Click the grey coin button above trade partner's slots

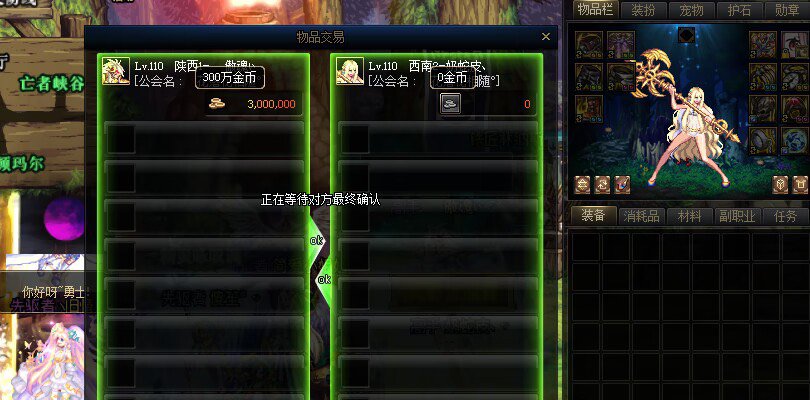point(450,103)
